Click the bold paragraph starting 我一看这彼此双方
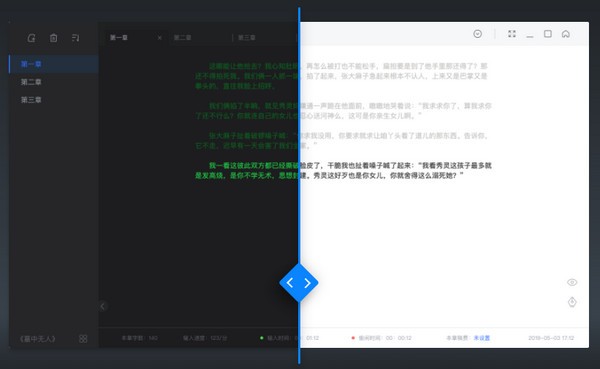 pos(343,170)
